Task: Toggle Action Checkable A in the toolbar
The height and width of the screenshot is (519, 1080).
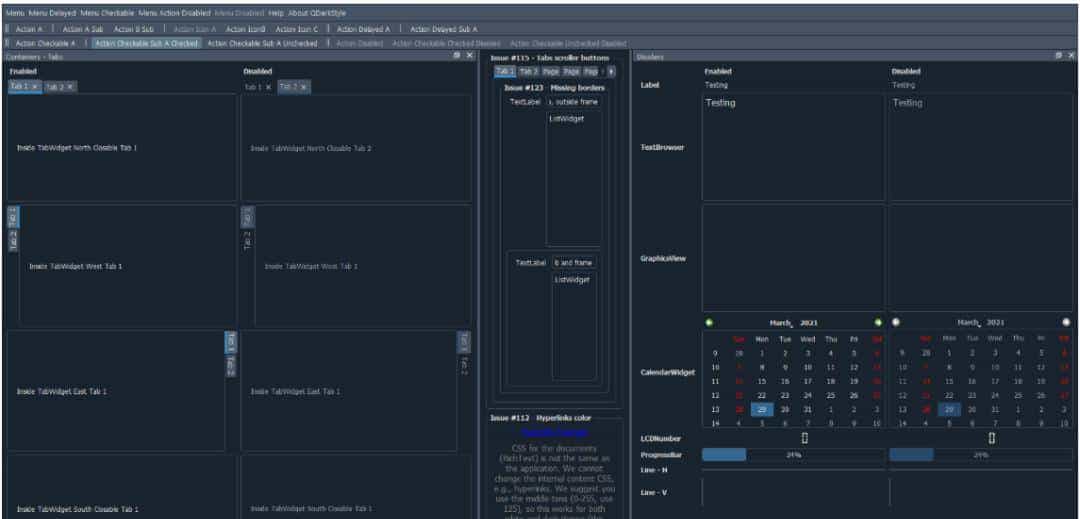Action: (x=45, y=43)
